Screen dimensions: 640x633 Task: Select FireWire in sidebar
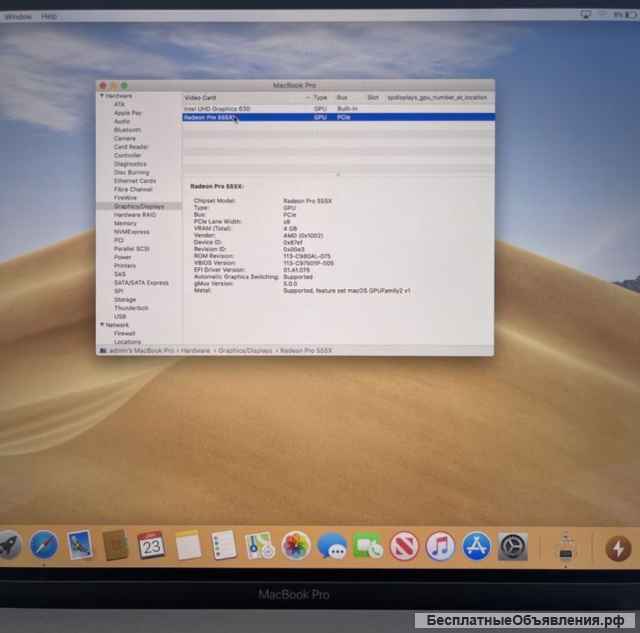pyautogui.click(x=125, y=198)
